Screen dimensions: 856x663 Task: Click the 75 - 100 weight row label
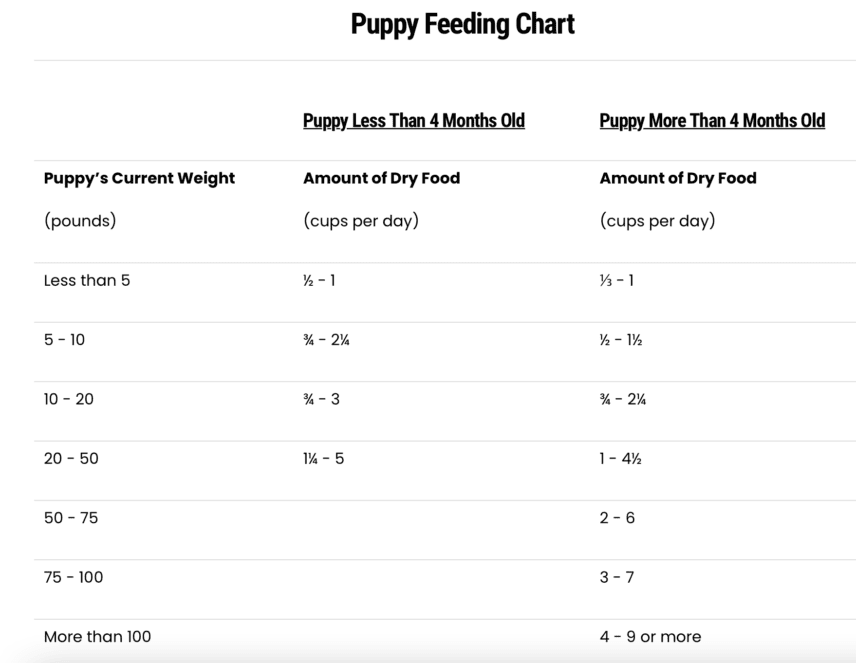[73, 577]
